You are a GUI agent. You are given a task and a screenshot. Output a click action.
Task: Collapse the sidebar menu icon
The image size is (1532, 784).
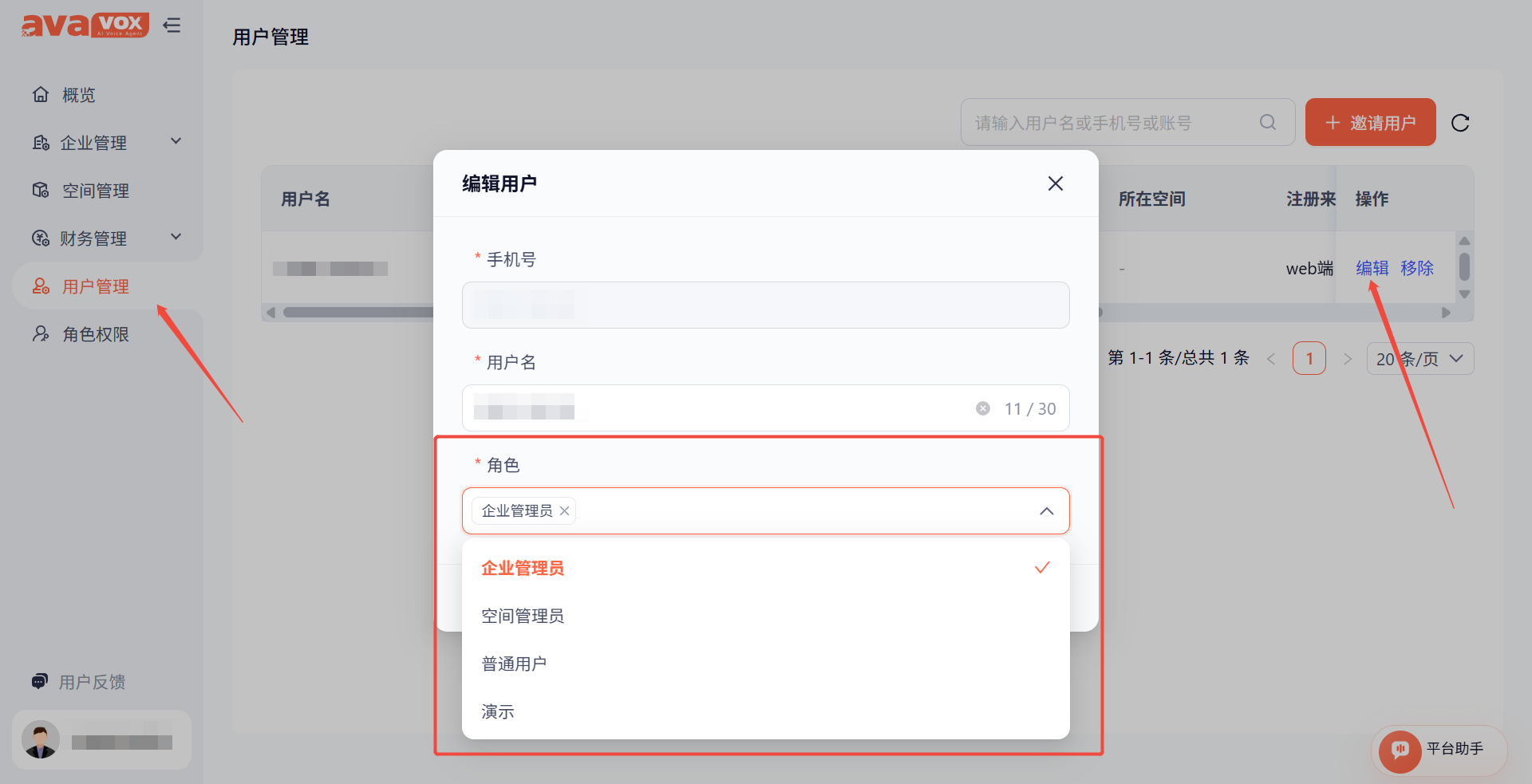pos(172,26)
